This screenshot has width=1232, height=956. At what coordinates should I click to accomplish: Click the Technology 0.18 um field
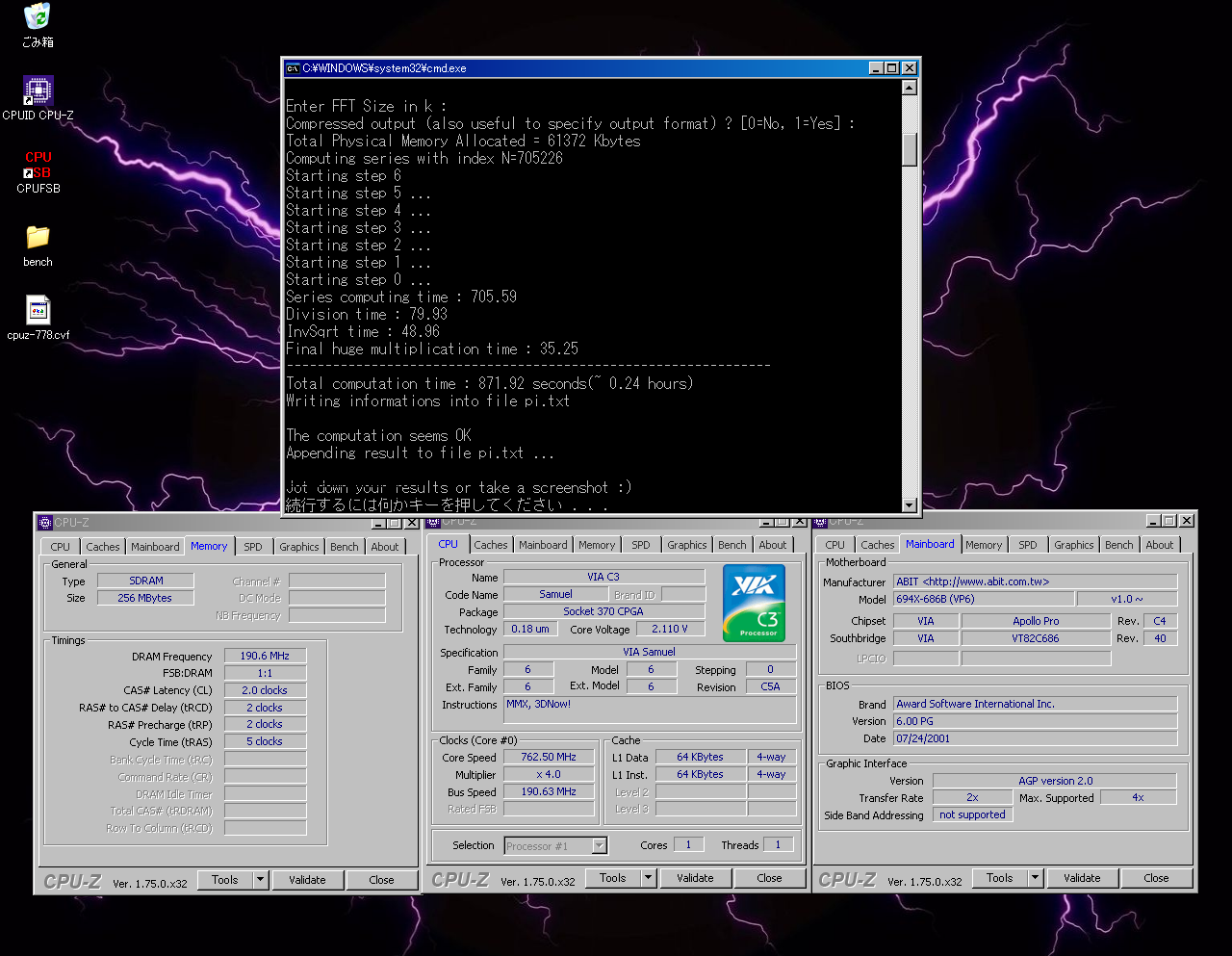(x=530, y=629)
